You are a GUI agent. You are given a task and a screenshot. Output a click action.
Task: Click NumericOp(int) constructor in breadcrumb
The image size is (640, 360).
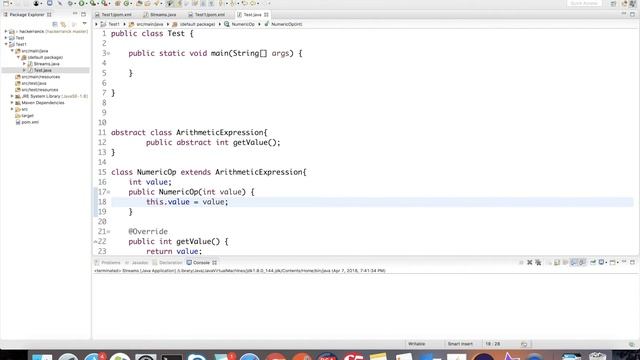click(283, 24)
